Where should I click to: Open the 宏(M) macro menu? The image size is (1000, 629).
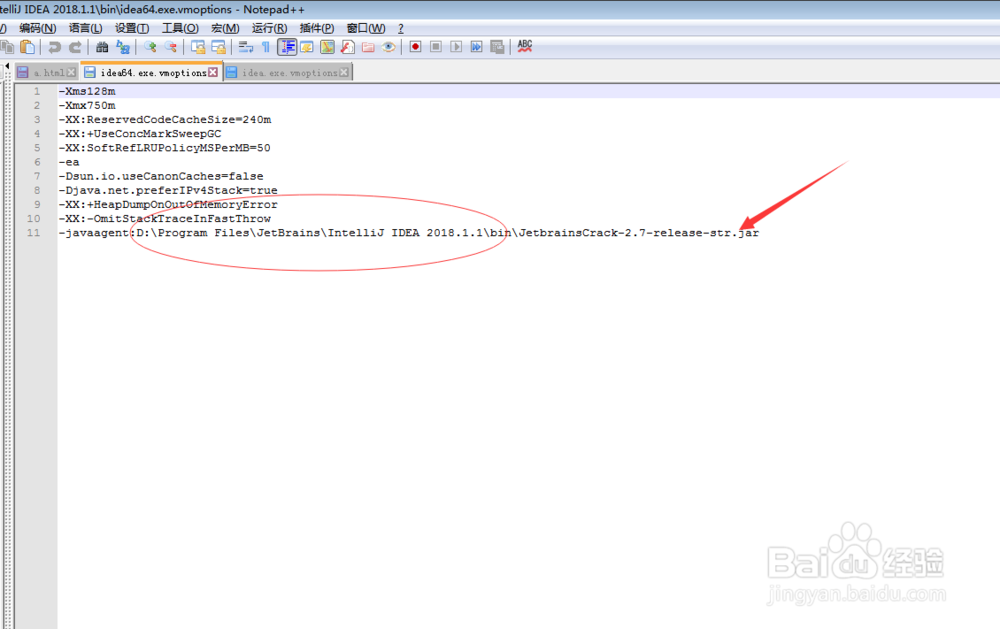tap(225, 28)
